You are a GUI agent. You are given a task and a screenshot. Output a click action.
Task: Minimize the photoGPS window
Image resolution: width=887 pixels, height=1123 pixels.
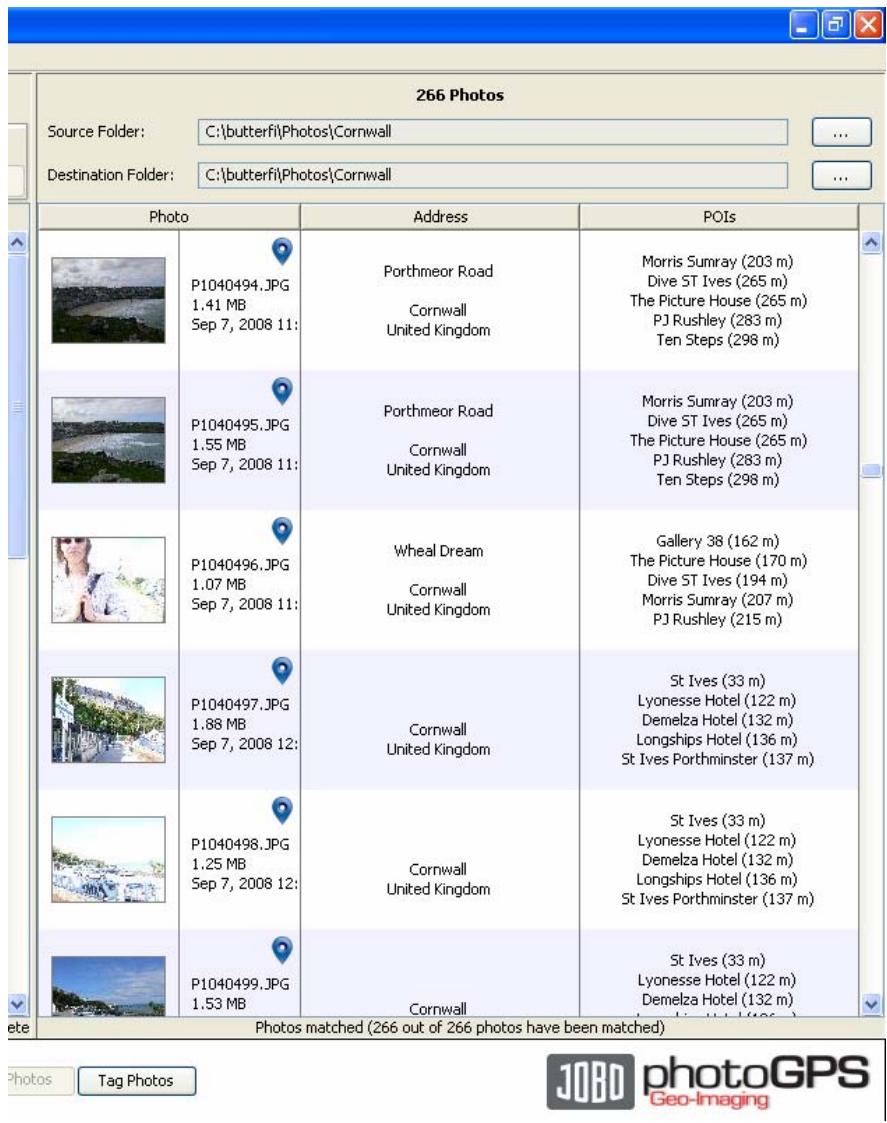[x=803, y=25]
